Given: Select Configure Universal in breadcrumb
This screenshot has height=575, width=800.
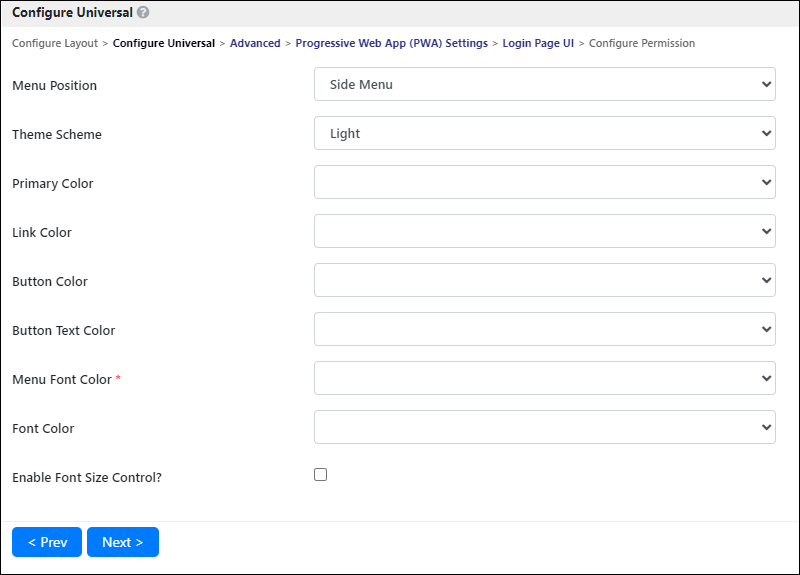Looking at the screenshot, I should pos(164,43).
